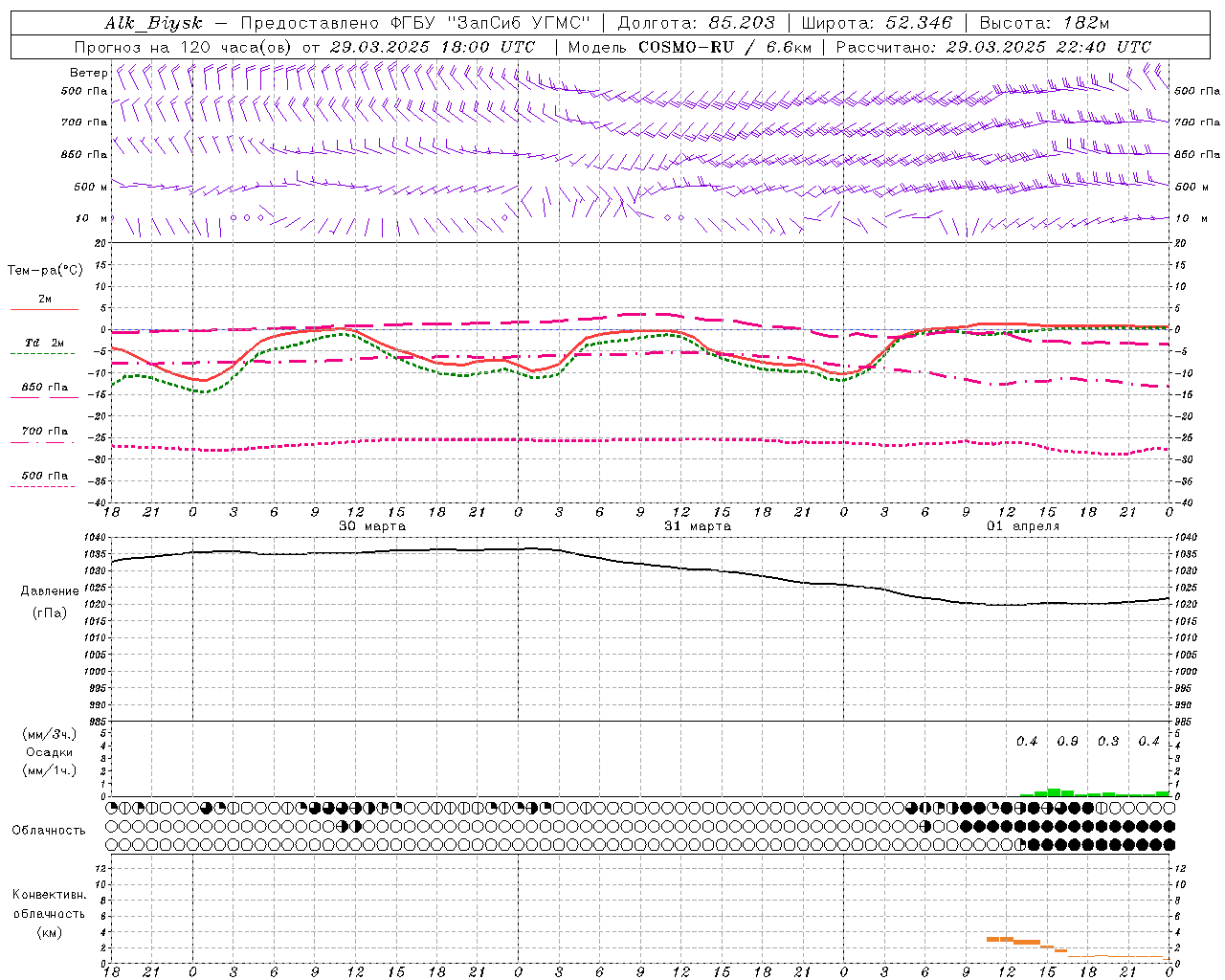Click the latitude value 52.346
The height and width of the screenshot is (980, 1225).
coord(919,23)
